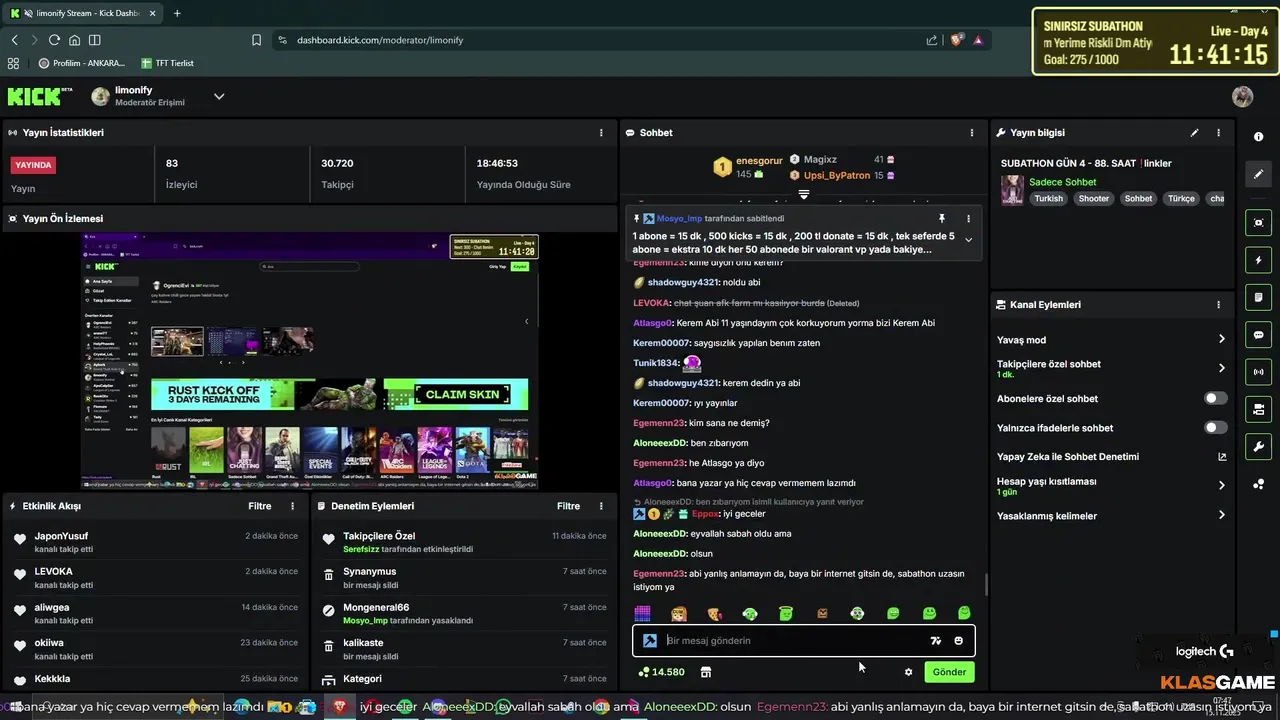This screenshot has height=720, width=1280.
Task: Focus the browser address bar
Action: 600,40
